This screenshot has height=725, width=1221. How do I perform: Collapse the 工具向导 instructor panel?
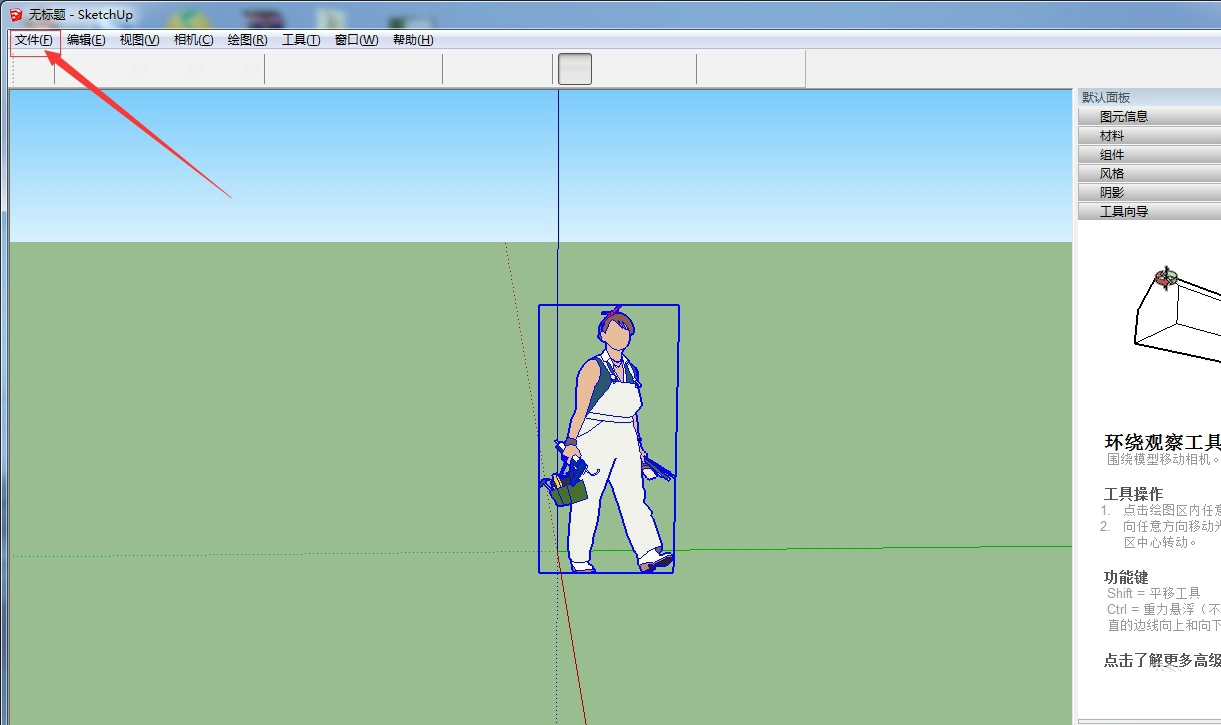tap(1124, 211)
